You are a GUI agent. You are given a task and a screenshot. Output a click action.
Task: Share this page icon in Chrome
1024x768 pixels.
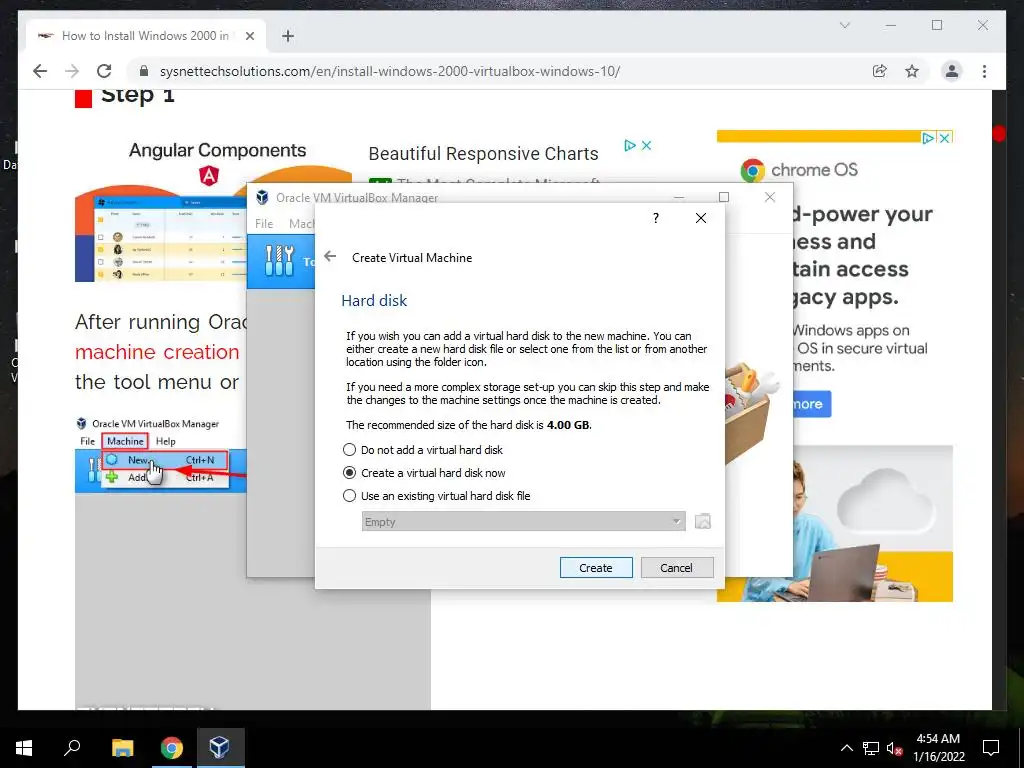pos(880,71)
